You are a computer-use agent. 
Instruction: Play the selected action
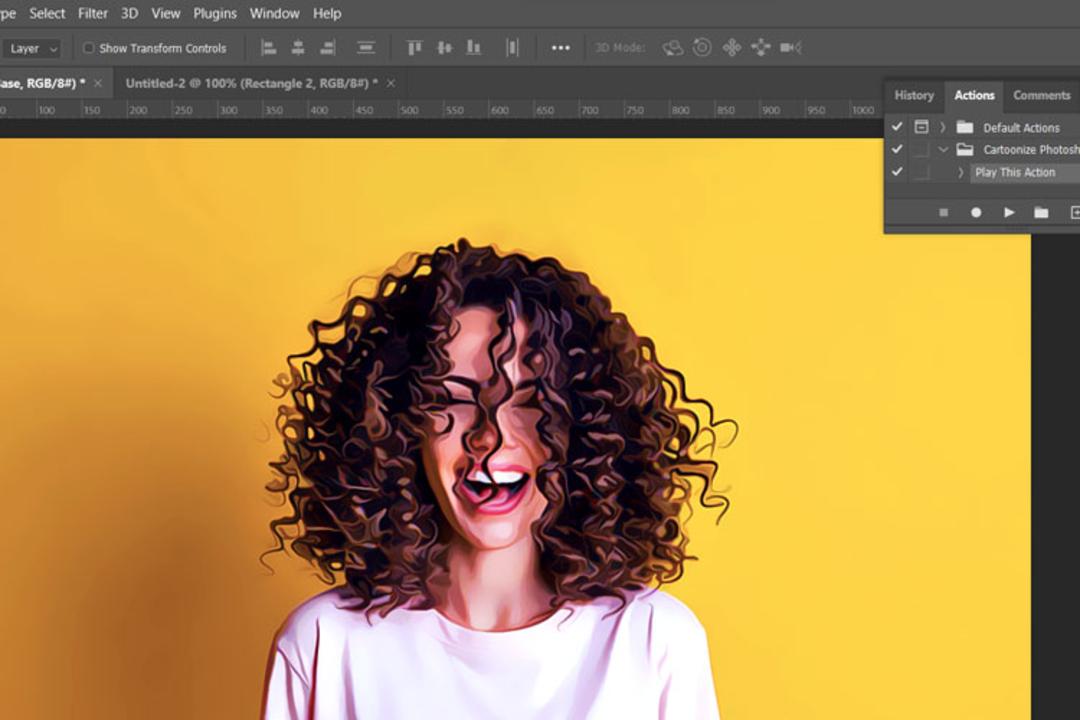pos(1009,212)
